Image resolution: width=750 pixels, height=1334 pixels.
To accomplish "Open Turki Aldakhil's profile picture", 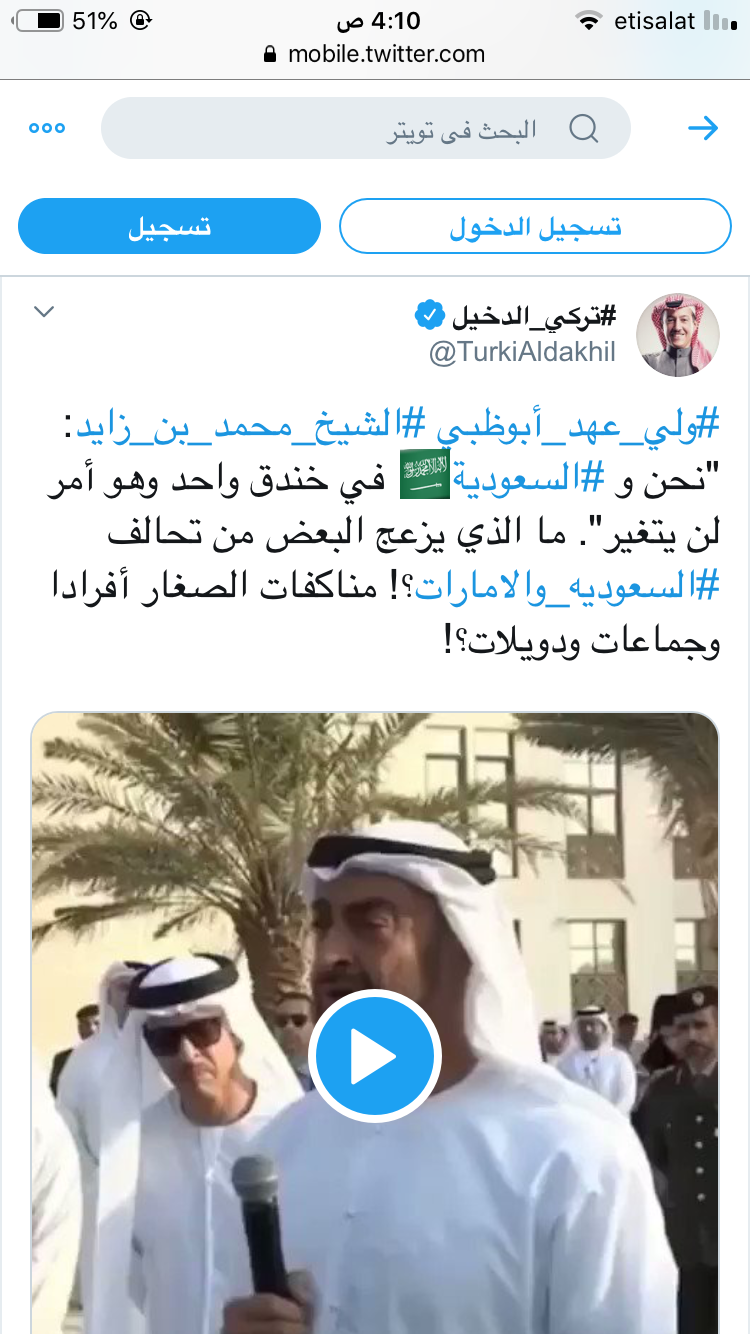I will [678, 335].
